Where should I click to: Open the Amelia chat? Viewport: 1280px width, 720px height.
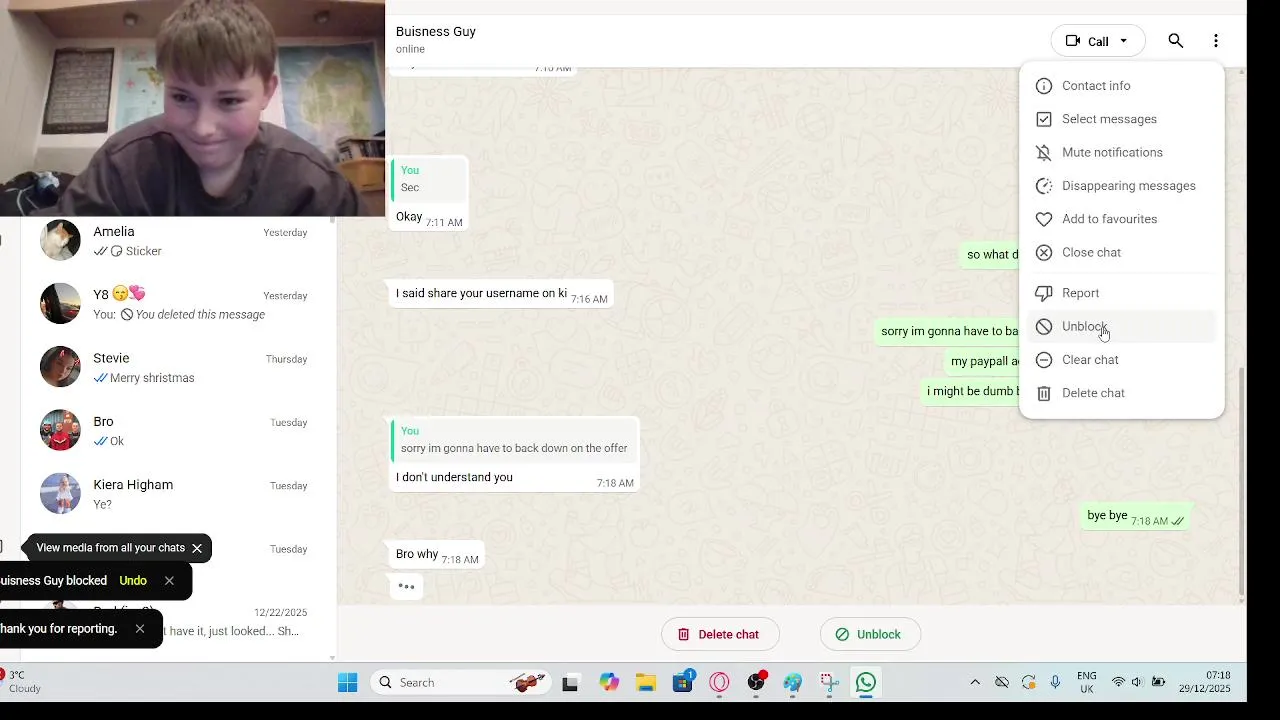(180, 241)
